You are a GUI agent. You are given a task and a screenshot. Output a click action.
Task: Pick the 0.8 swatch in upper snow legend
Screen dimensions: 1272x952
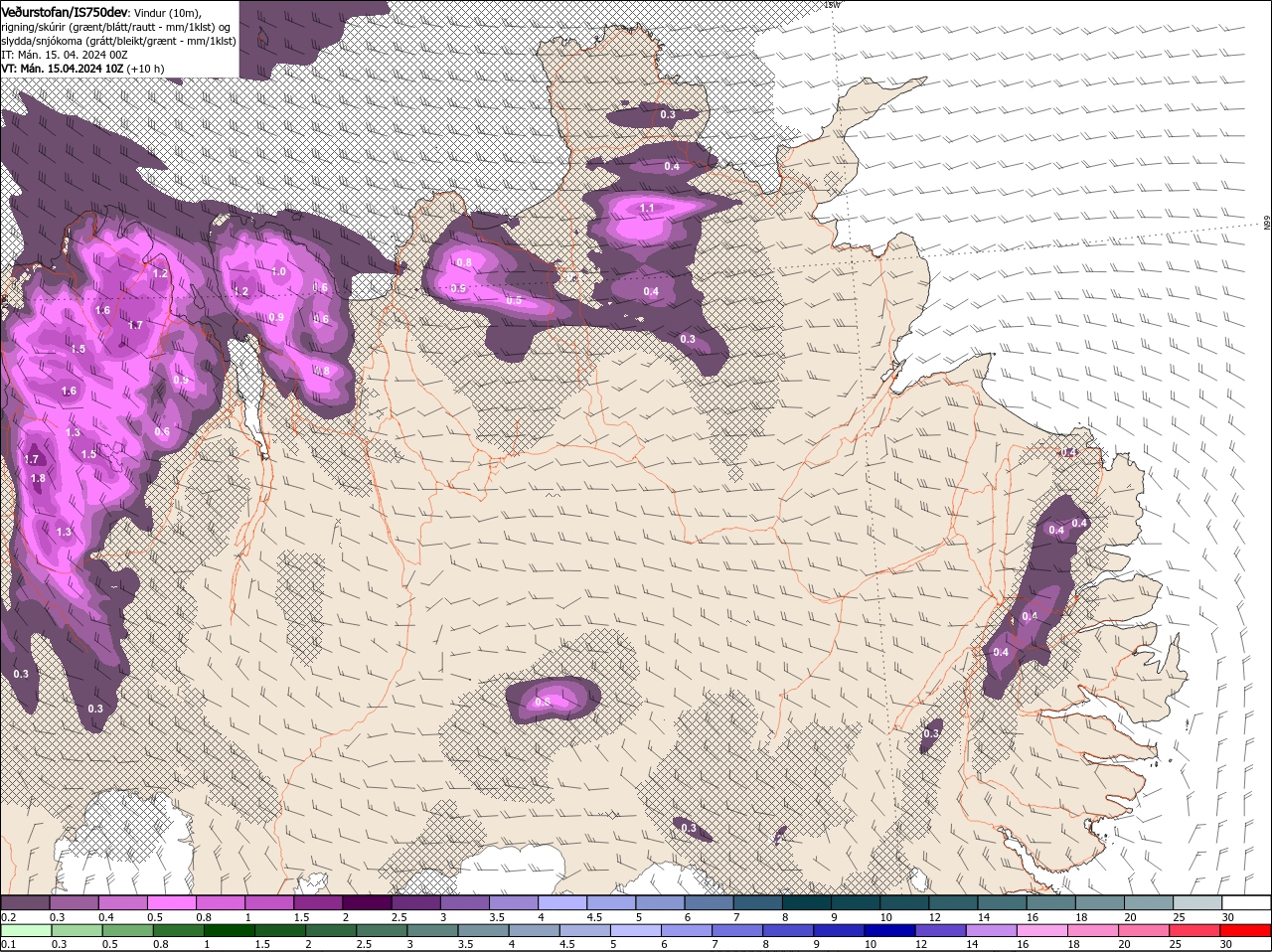click(x=221, y=902)
